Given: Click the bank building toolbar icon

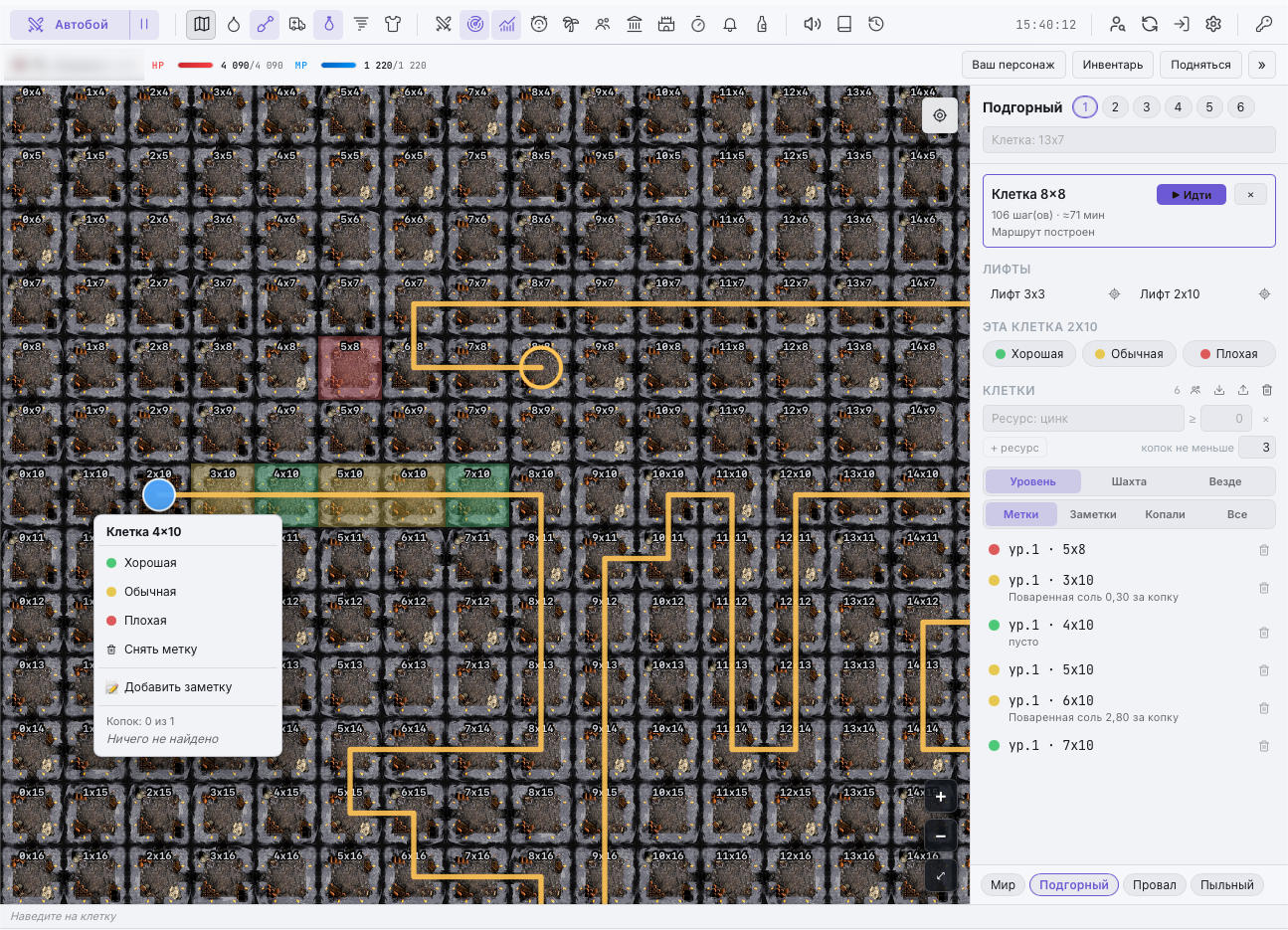Looking at the screenshot, I should point(635,24).
